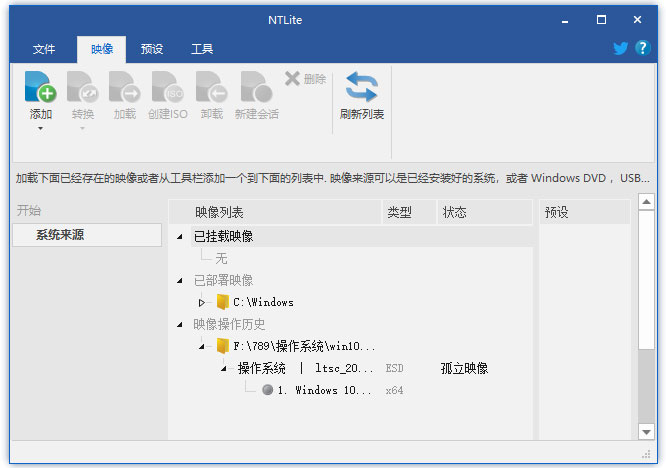
Task: Click the 添加 (Add) image icon
Action: (x=40, y=87)
